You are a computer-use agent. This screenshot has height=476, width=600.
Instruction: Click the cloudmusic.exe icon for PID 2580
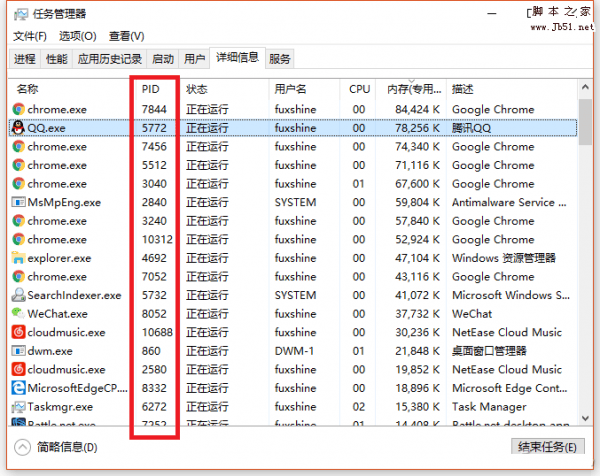click(18, 369)
